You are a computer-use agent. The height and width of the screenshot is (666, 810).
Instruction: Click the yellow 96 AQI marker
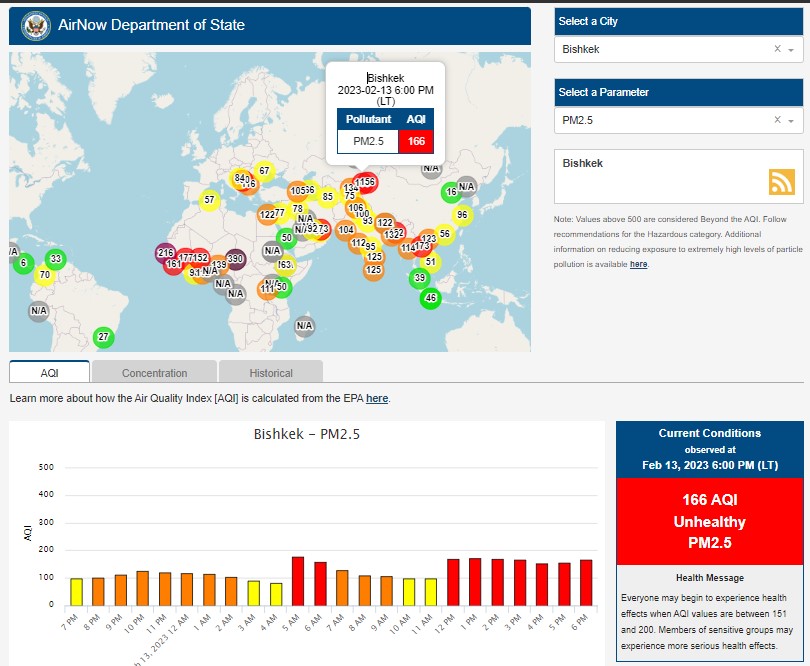[x=461, y=215]
